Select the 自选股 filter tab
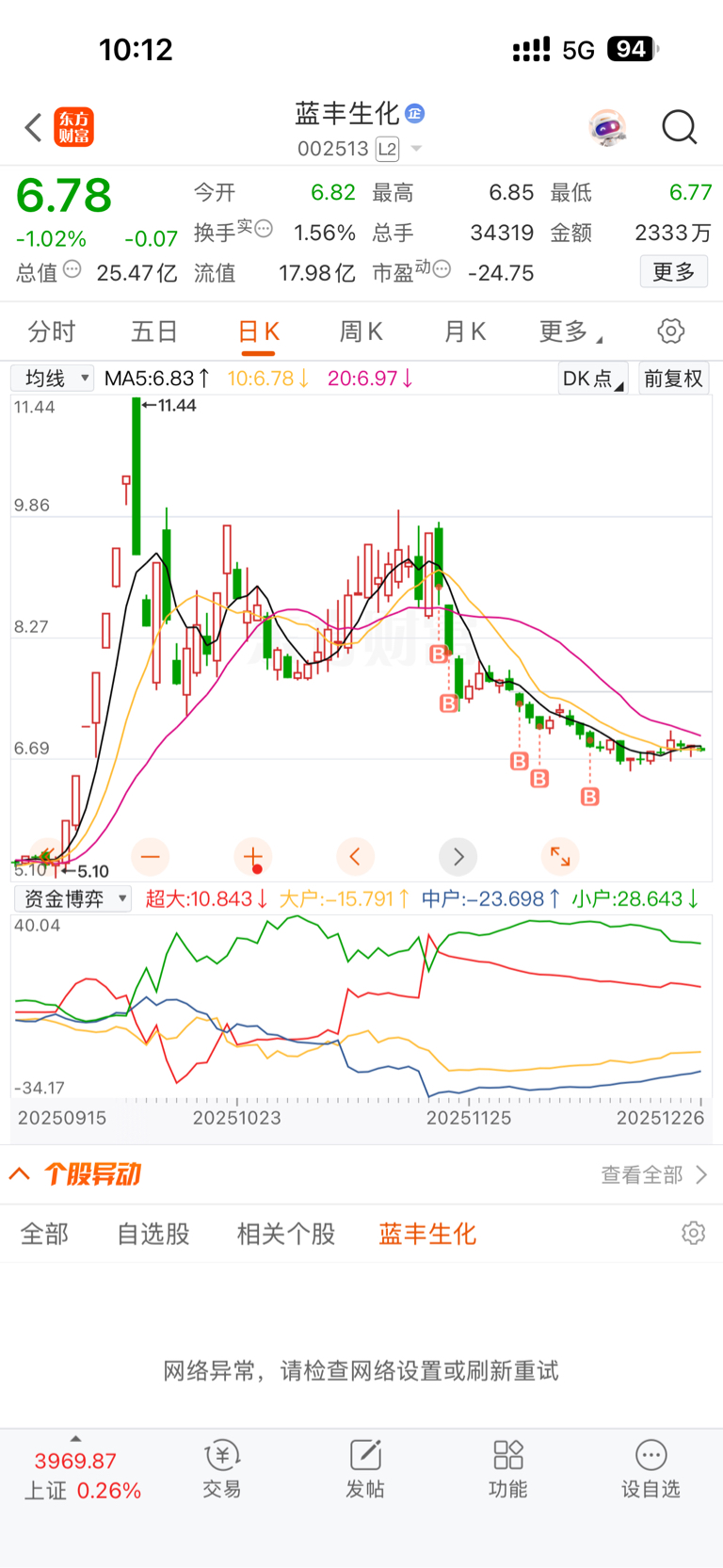Viewport: 723px width, 1568px height. [153, 1234]
